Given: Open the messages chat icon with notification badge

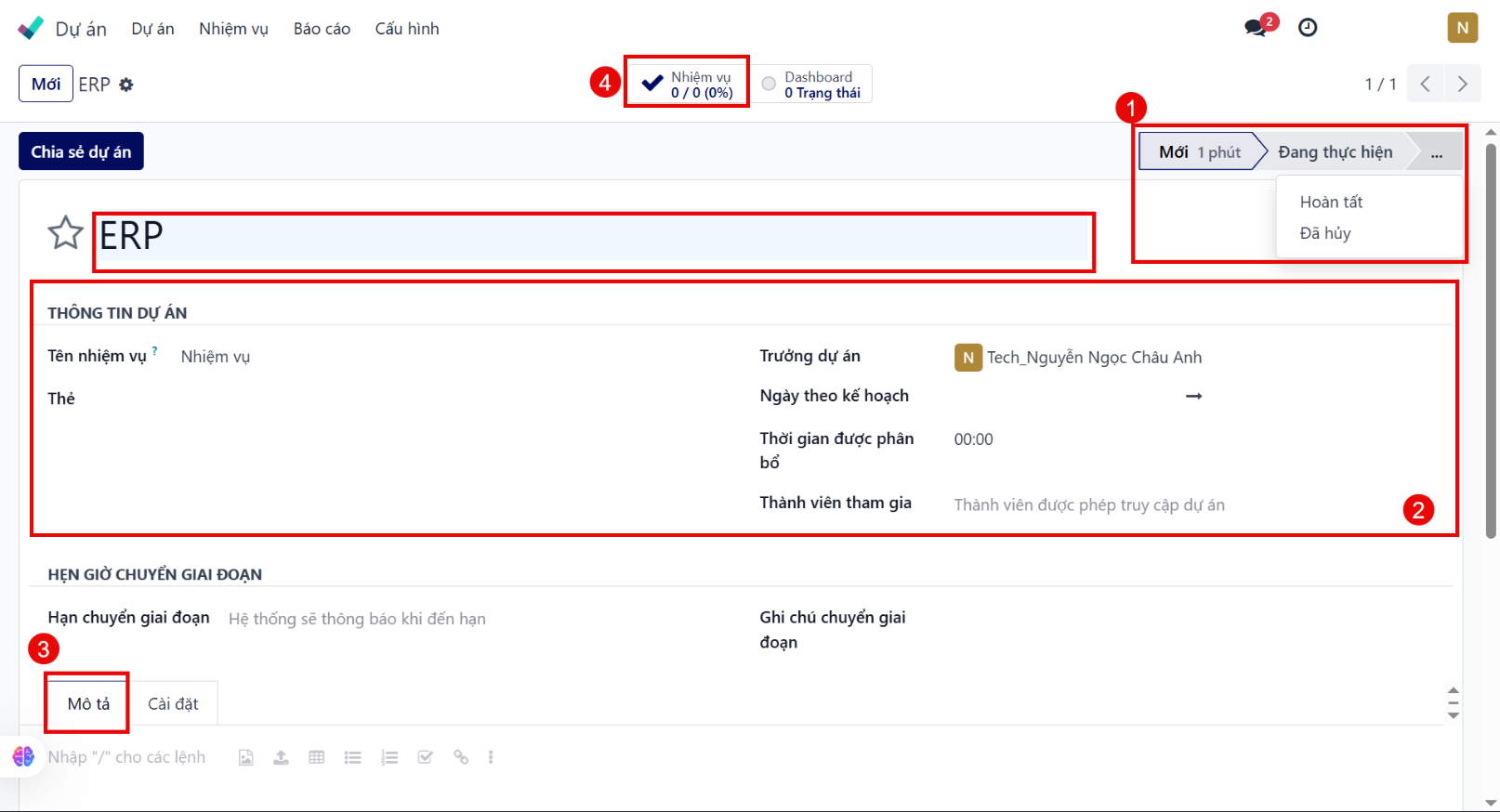Looking at the screenshot, I should tap(1256, 28).
